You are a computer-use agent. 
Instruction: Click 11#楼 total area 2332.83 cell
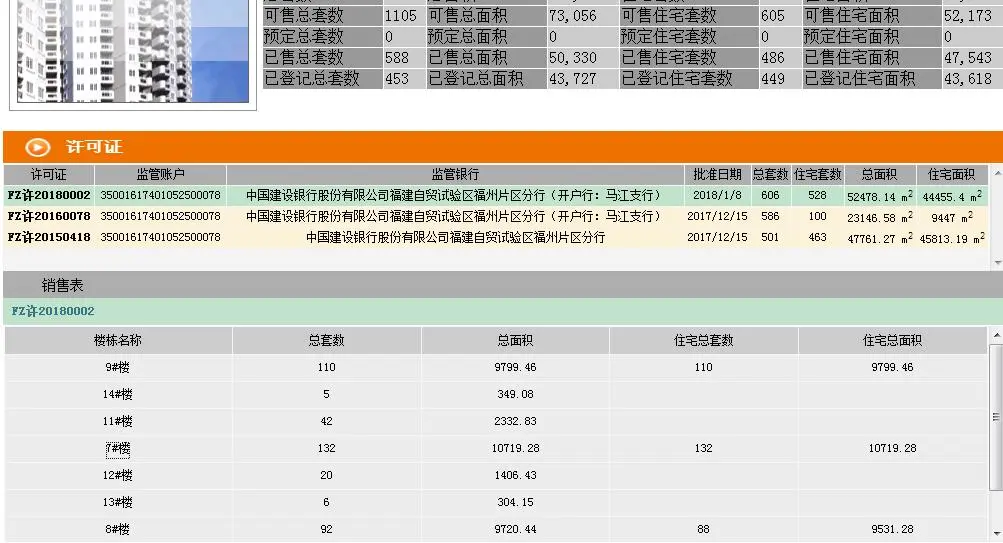pos(515,421)
